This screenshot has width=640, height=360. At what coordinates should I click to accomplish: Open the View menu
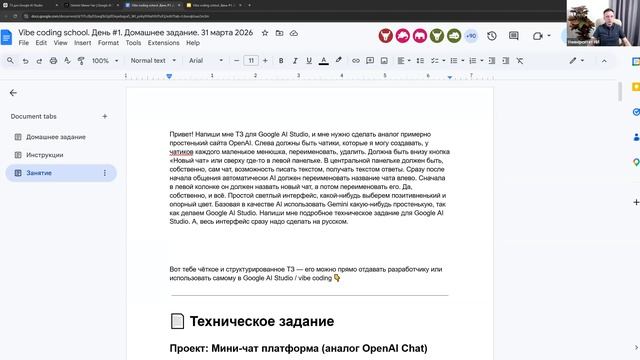pos(60,43)
